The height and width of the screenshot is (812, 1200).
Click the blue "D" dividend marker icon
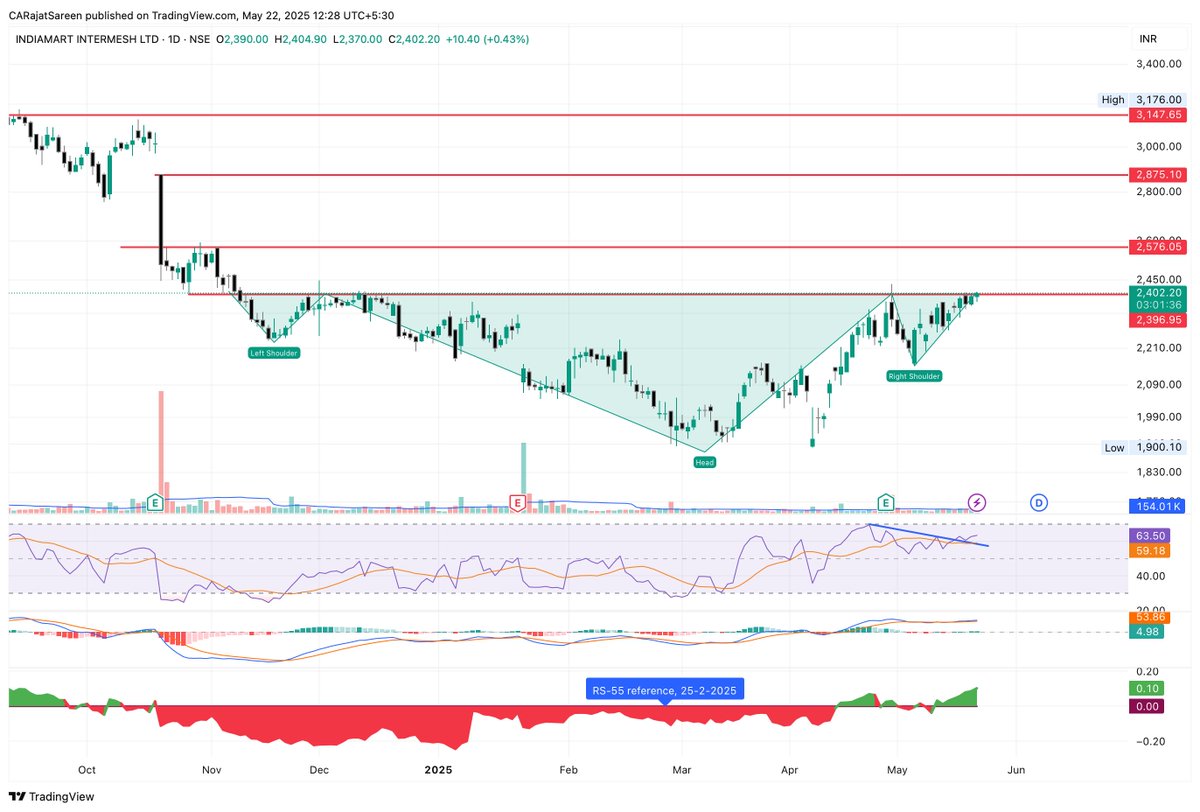pyautogui.click(x=1038, y=503)
